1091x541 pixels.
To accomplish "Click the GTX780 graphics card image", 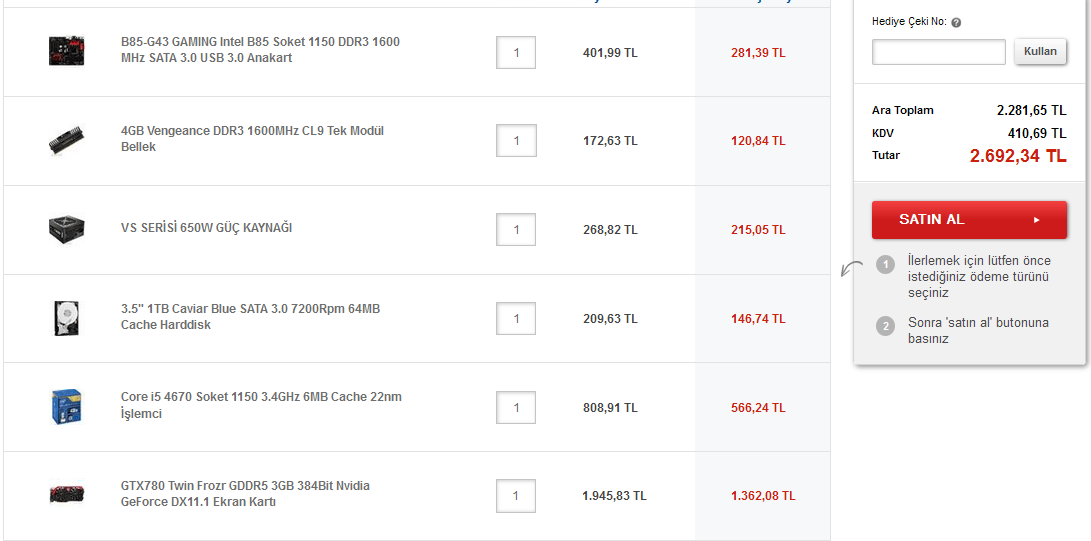I will [x=67, y=494].
